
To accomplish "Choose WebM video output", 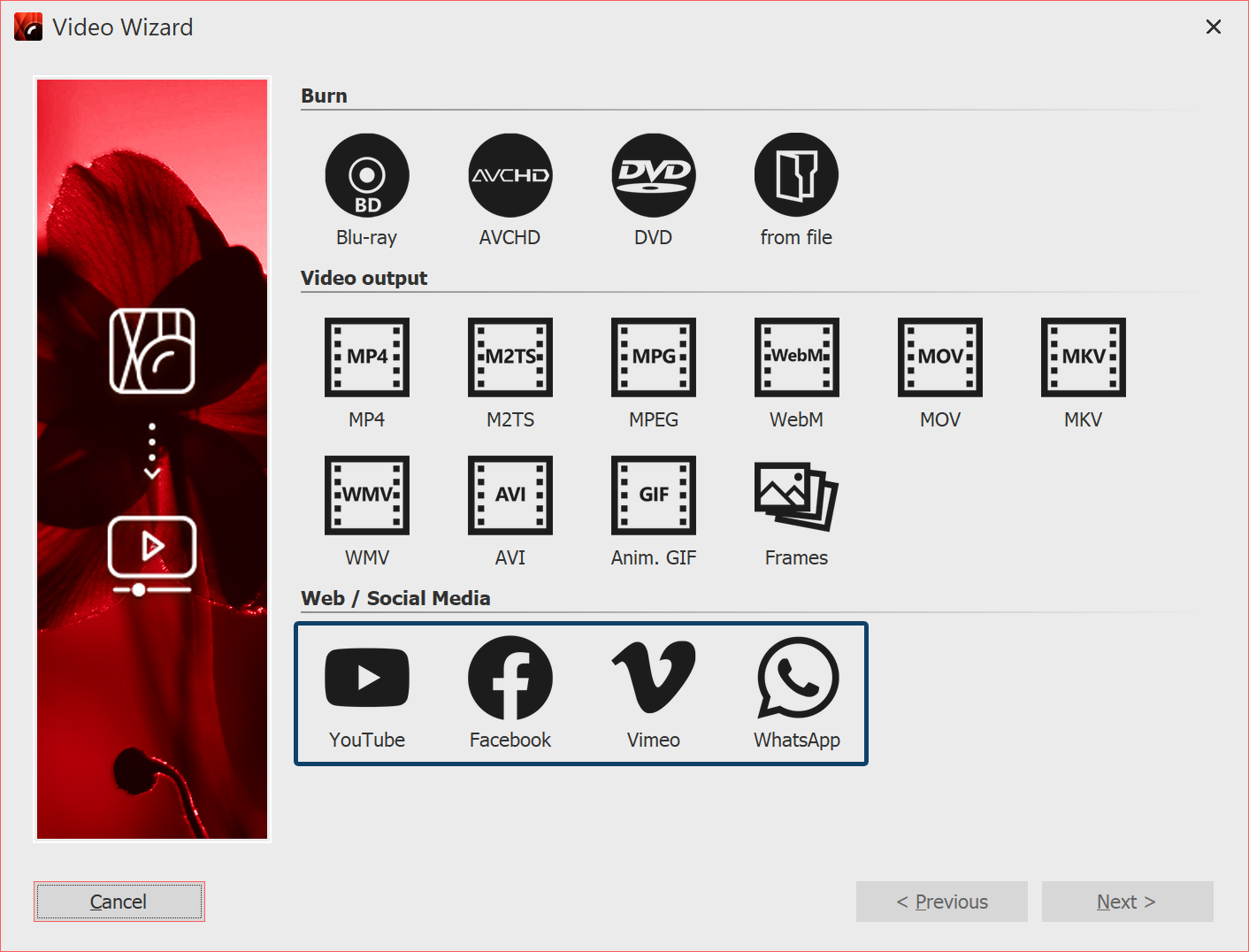I will pyautogui.click(x=796, y=357).
